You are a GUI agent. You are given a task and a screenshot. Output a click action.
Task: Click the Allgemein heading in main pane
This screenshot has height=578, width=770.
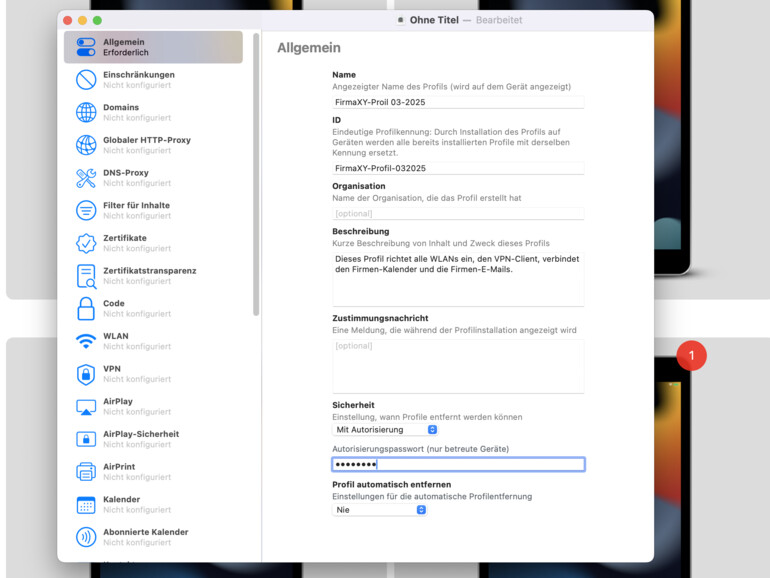click(309, 48)
